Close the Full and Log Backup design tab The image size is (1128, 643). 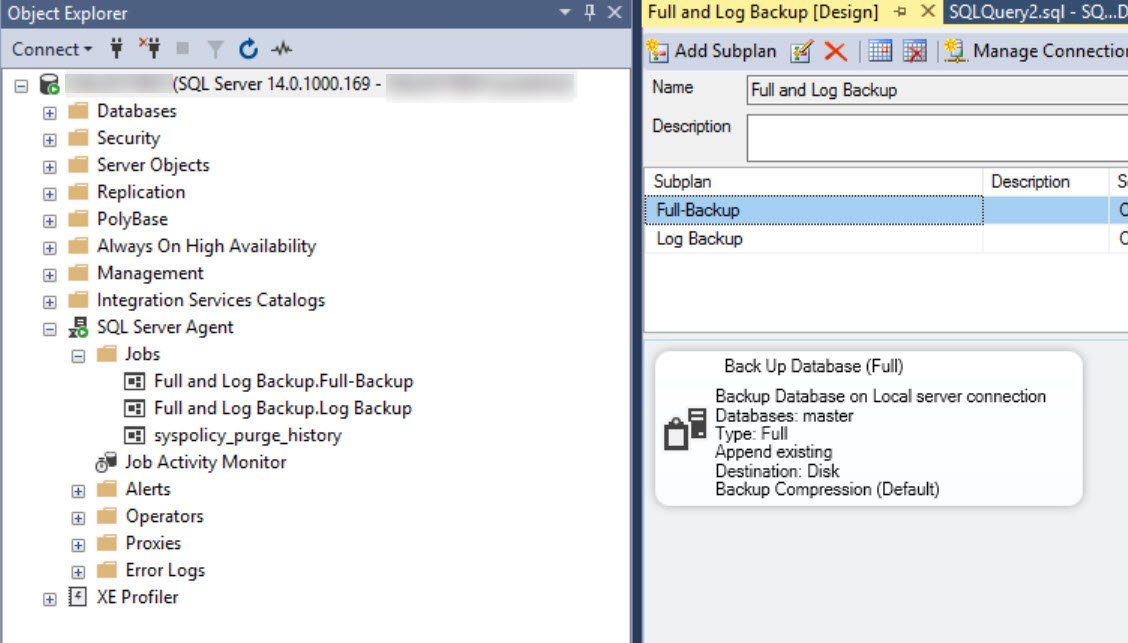coord(928,12)
